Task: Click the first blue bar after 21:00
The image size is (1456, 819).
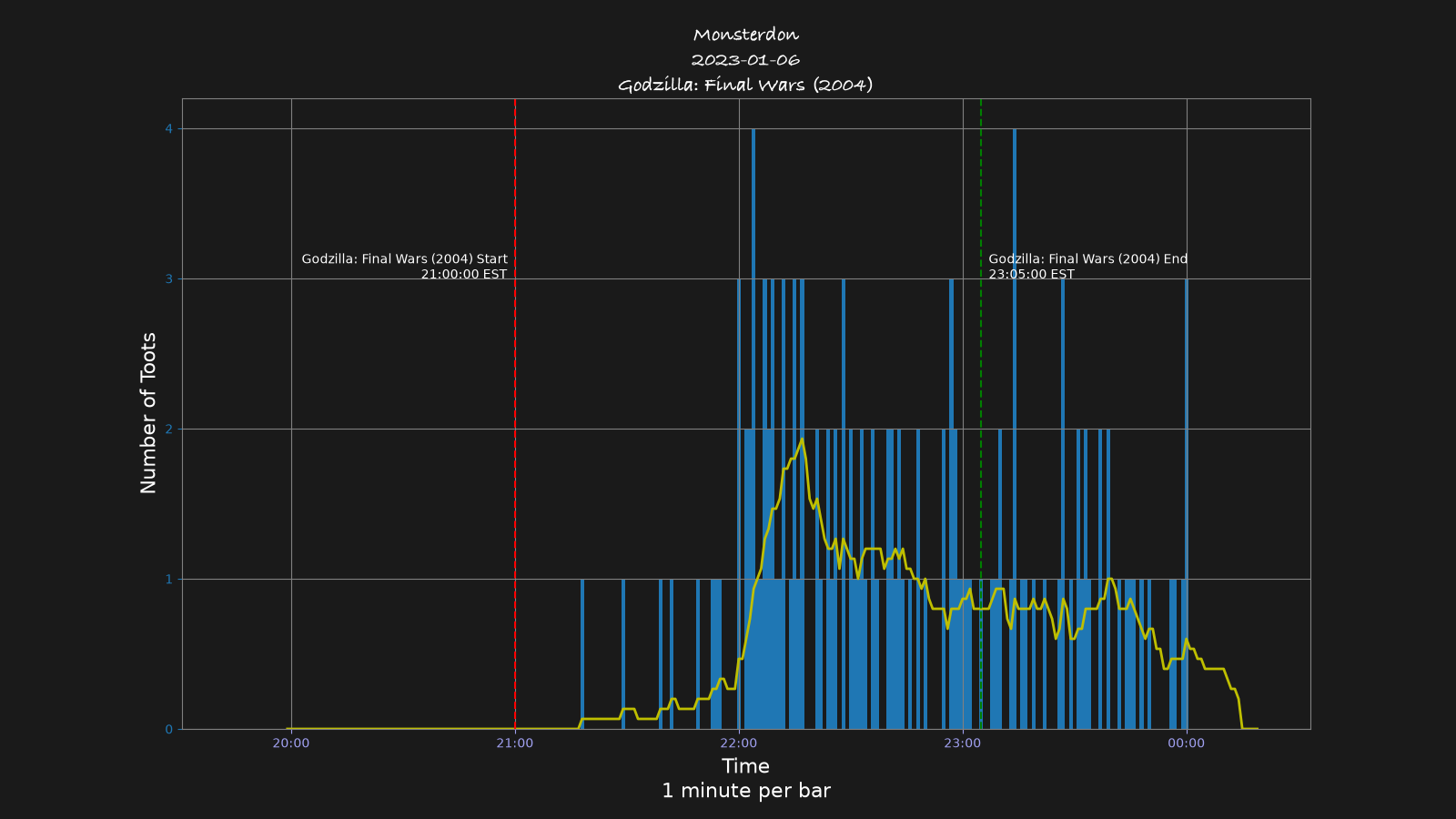Action: [x=582, y=654]
